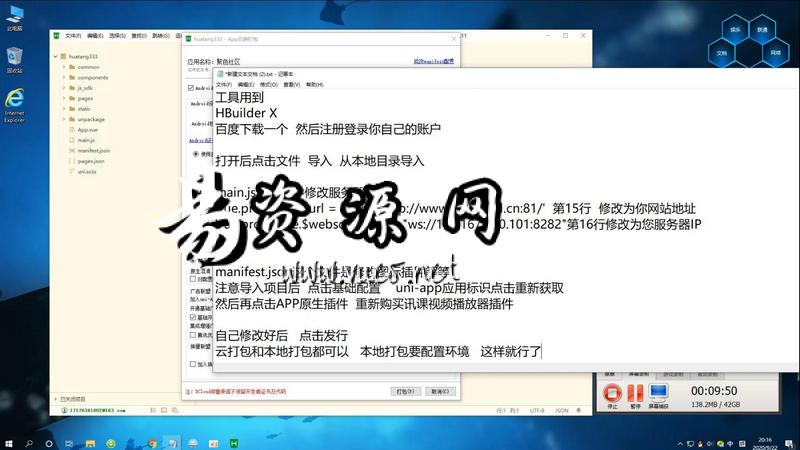This screenshot has width=800, height=450.
Task: Launch Internet Explorer from the desktop
Action: click(14, 105)
